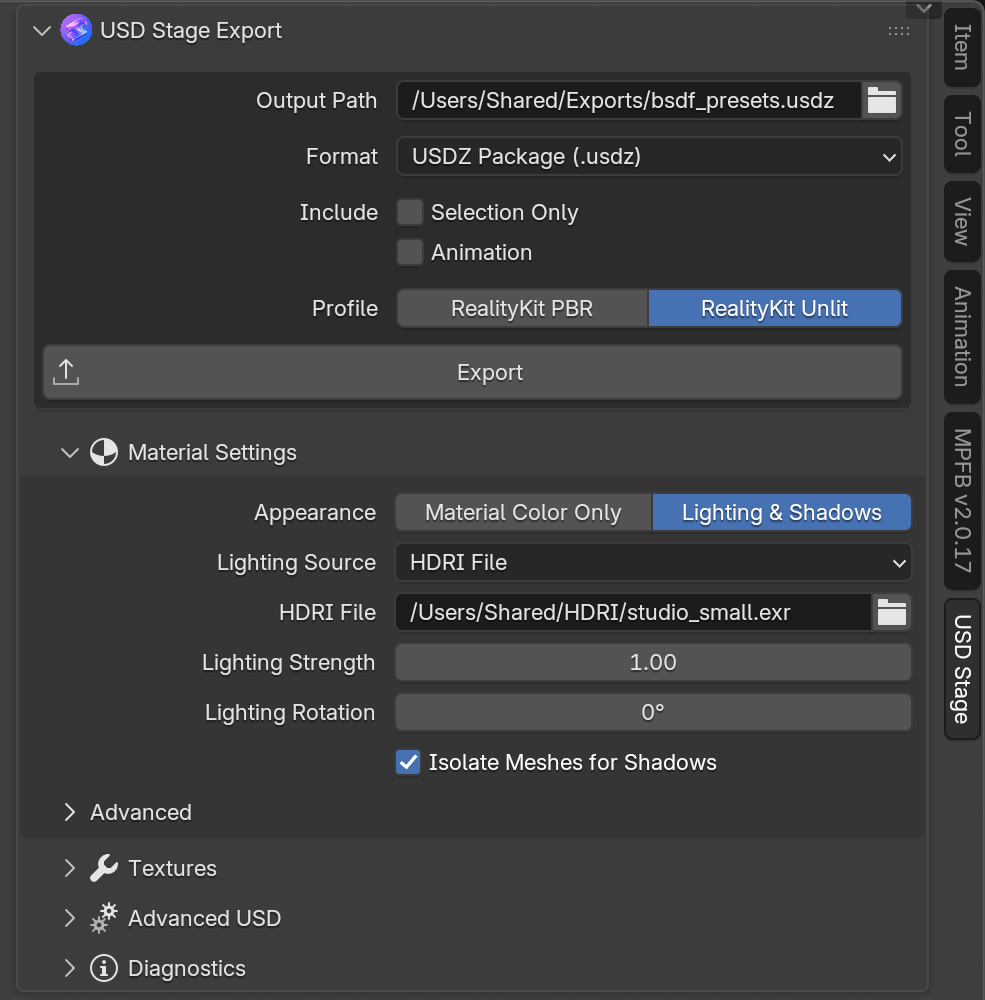Expand the Advanced USD section
The height and width of the screenshot is (1000, 985).
(x=70, y=918)
